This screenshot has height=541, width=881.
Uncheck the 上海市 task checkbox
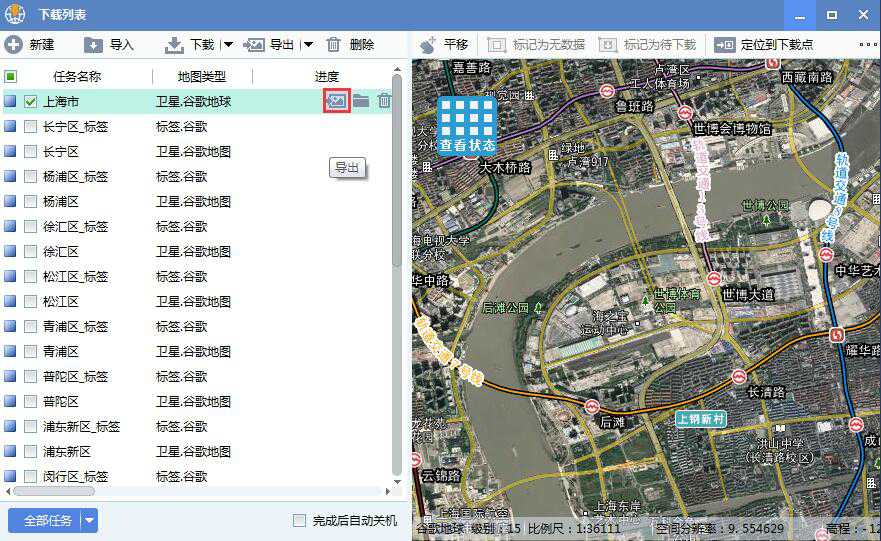point(30,102)
